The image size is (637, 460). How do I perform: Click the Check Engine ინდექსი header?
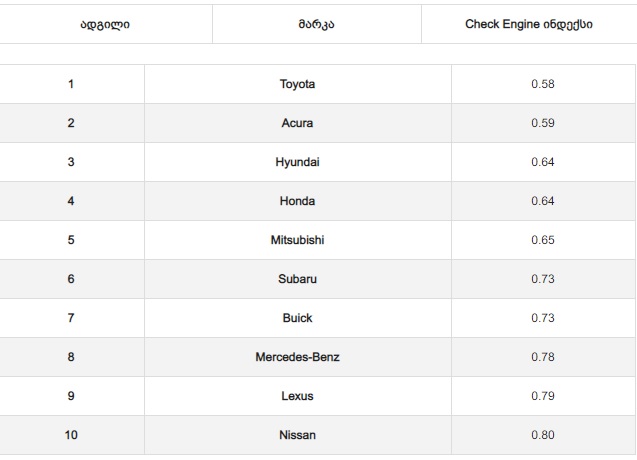(x=528, y=24)
